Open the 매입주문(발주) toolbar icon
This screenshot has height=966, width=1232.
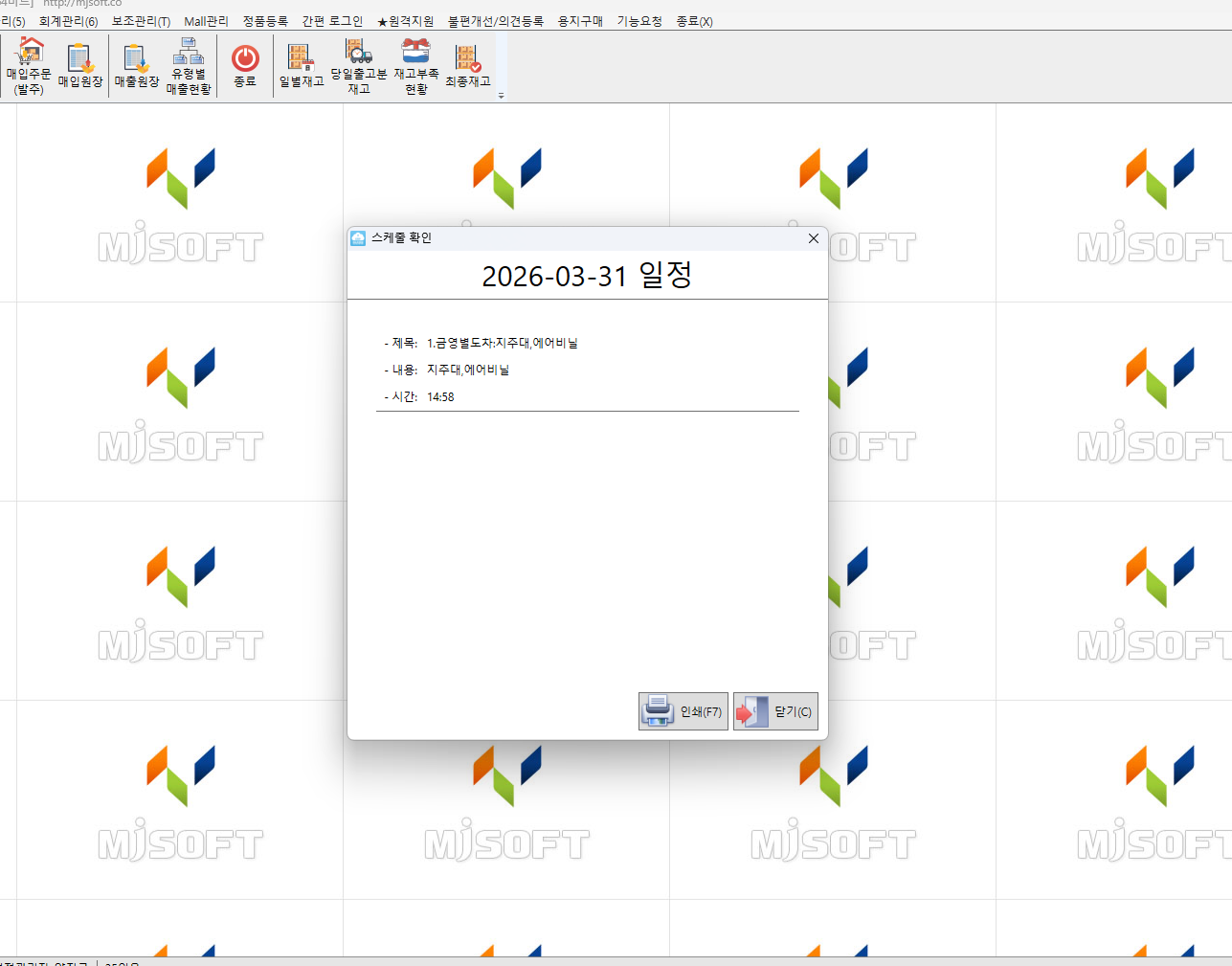30,65
